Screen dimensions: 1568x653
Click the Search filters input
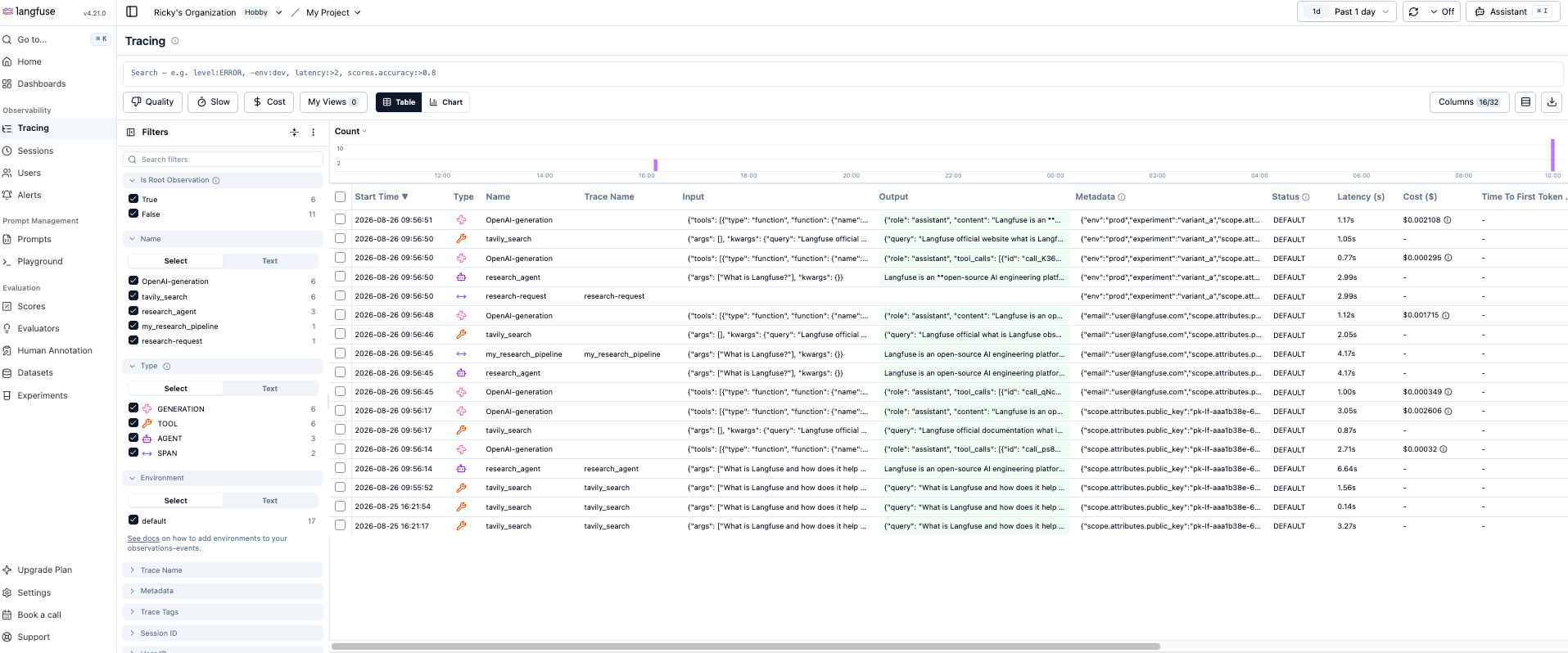click(224, 160)
